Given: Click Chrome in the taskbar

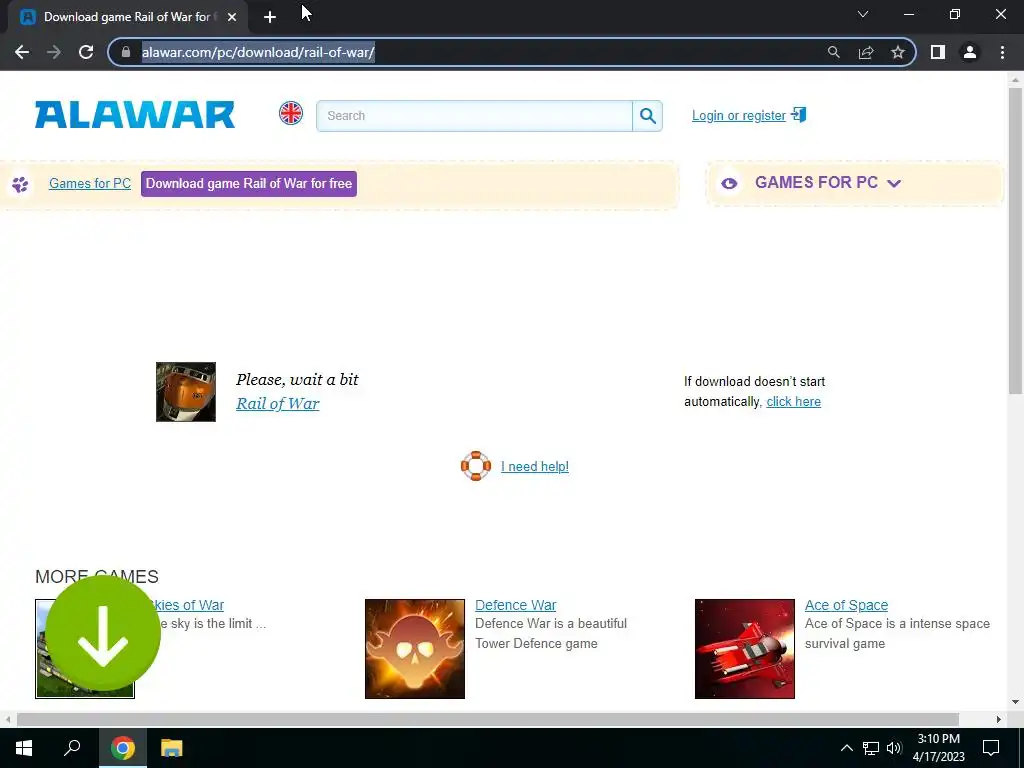Looking at the screenshot, I should coord(122,748).
